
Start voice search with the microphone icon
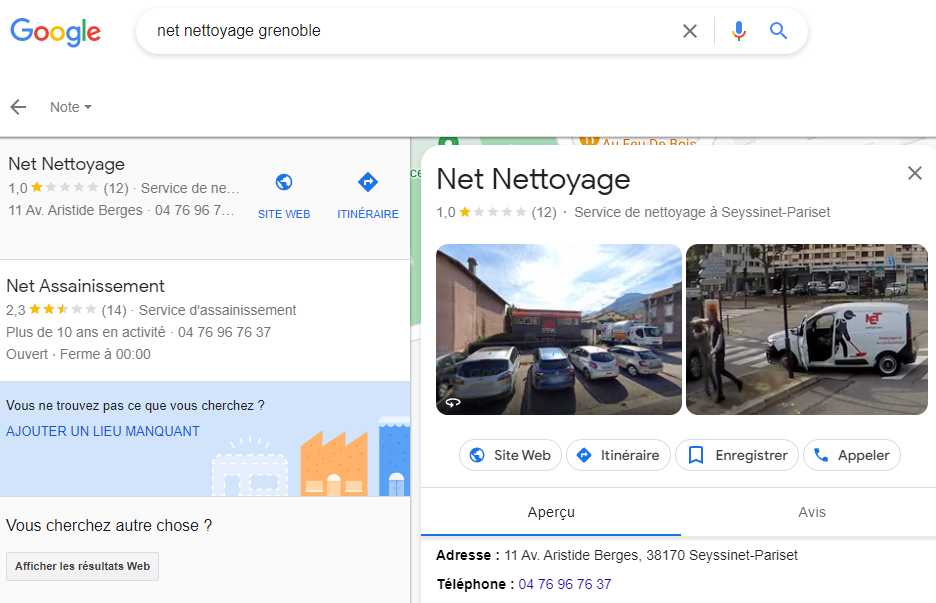pos(738,31)
